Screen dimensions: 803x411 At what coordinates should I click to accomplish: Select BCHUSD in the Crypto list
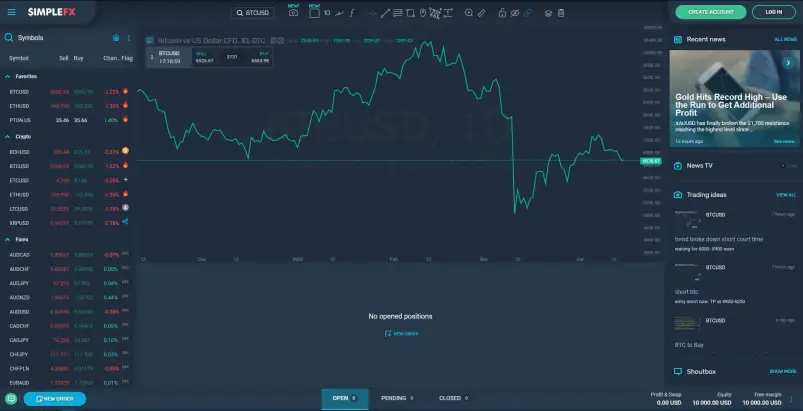coord(67,152)
